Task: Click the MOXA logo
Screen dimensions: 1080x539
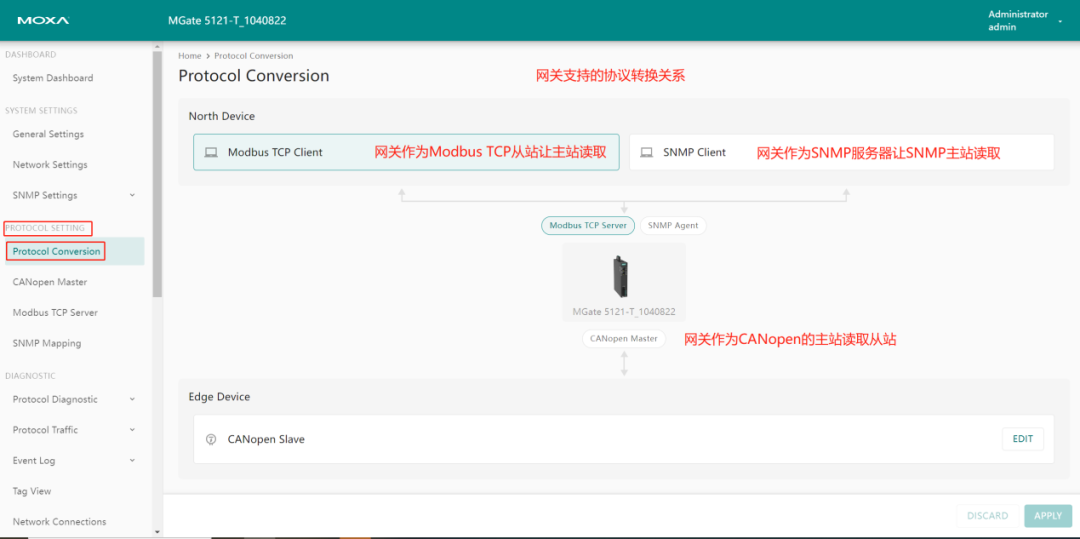Action: pyautogui.click(x=43, y=21)
